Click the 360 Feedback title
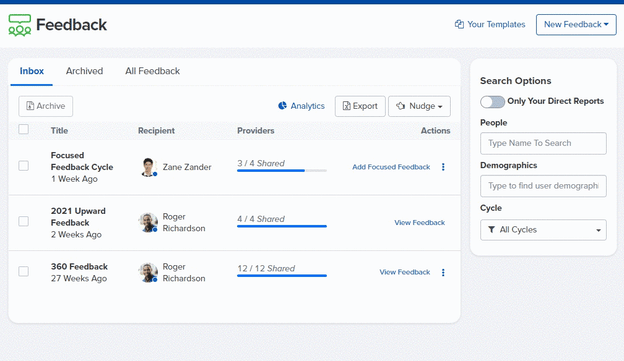The width and height of the screenshot is (624, 361). [79, 267]
